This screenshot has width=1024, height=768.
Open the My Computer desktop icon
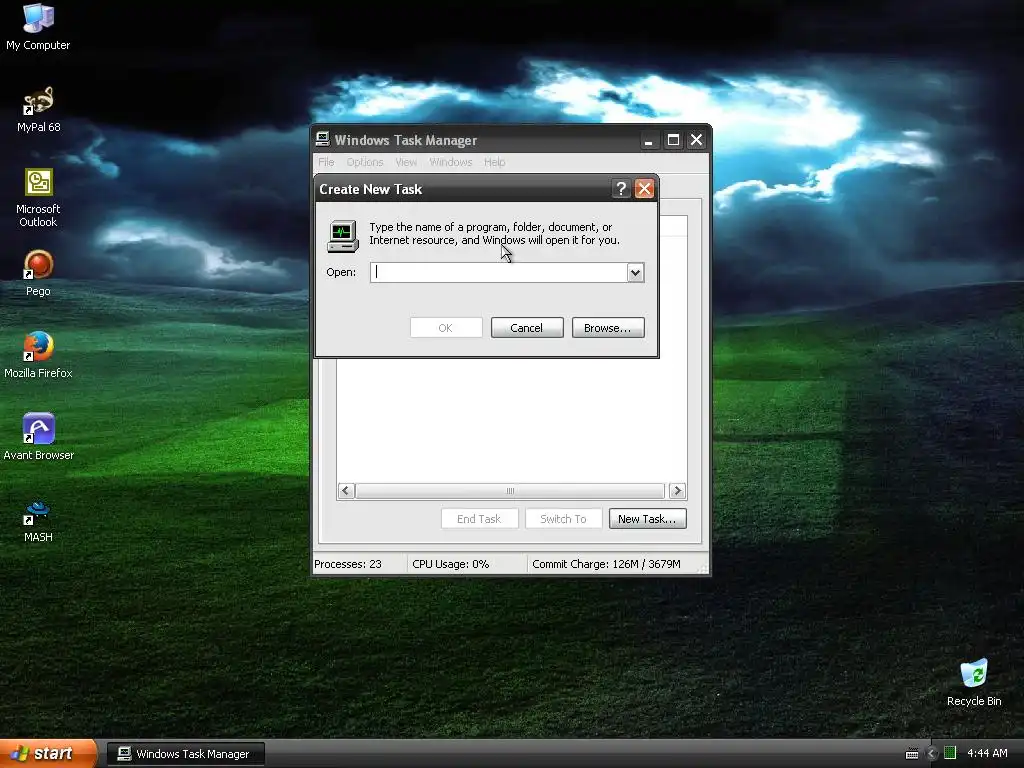[38, 27]
